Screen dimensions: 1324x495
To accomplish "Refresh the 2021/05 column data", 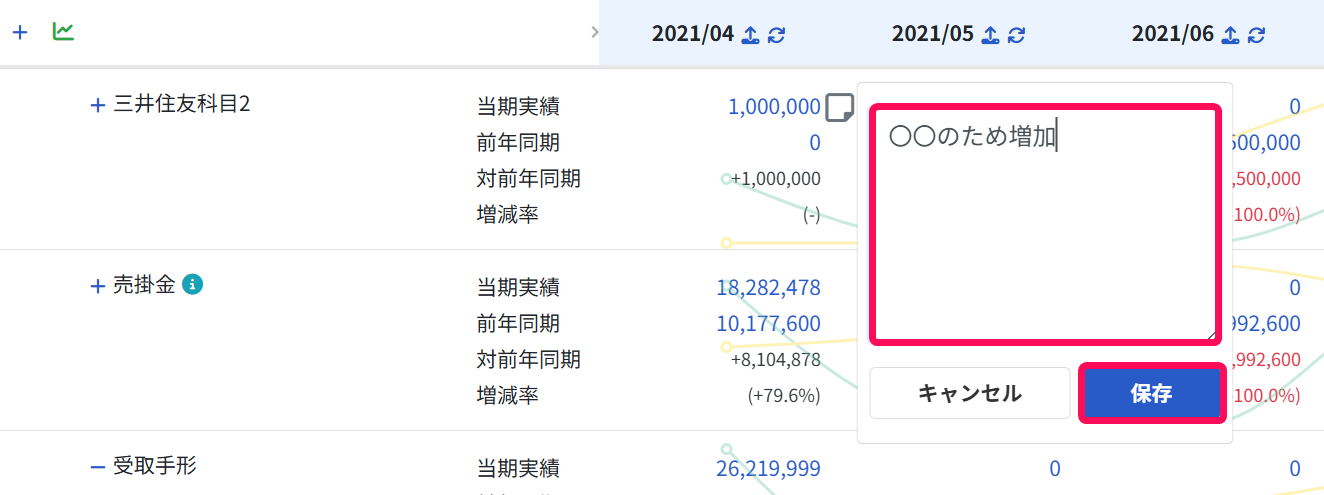I will tap(1016, 34).
